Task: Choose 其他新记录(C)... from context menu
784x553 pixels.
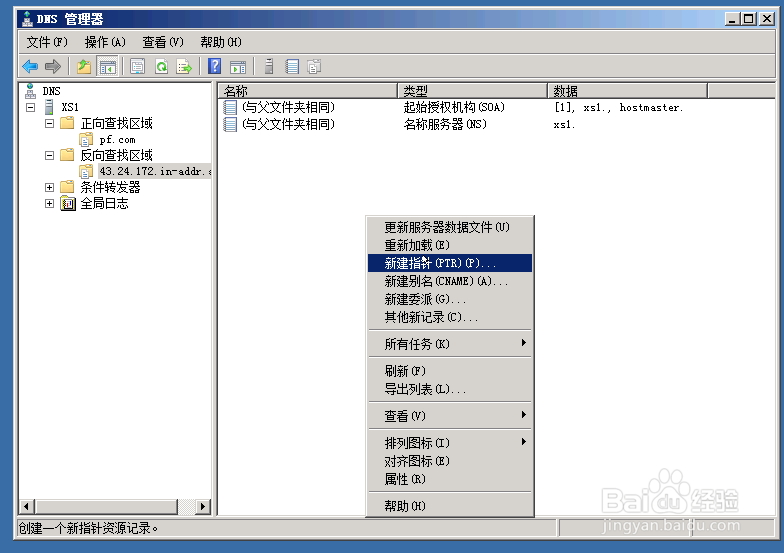Action: tap(450, 317)
